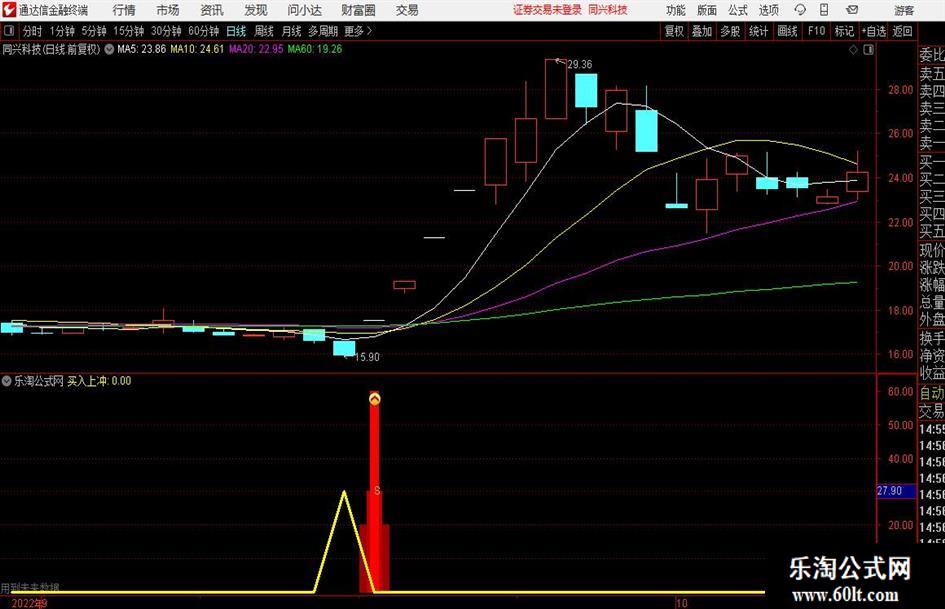Switch to the 5分钟 period
Viewport: 945px width, 609px height.
(x=93, y=31)
